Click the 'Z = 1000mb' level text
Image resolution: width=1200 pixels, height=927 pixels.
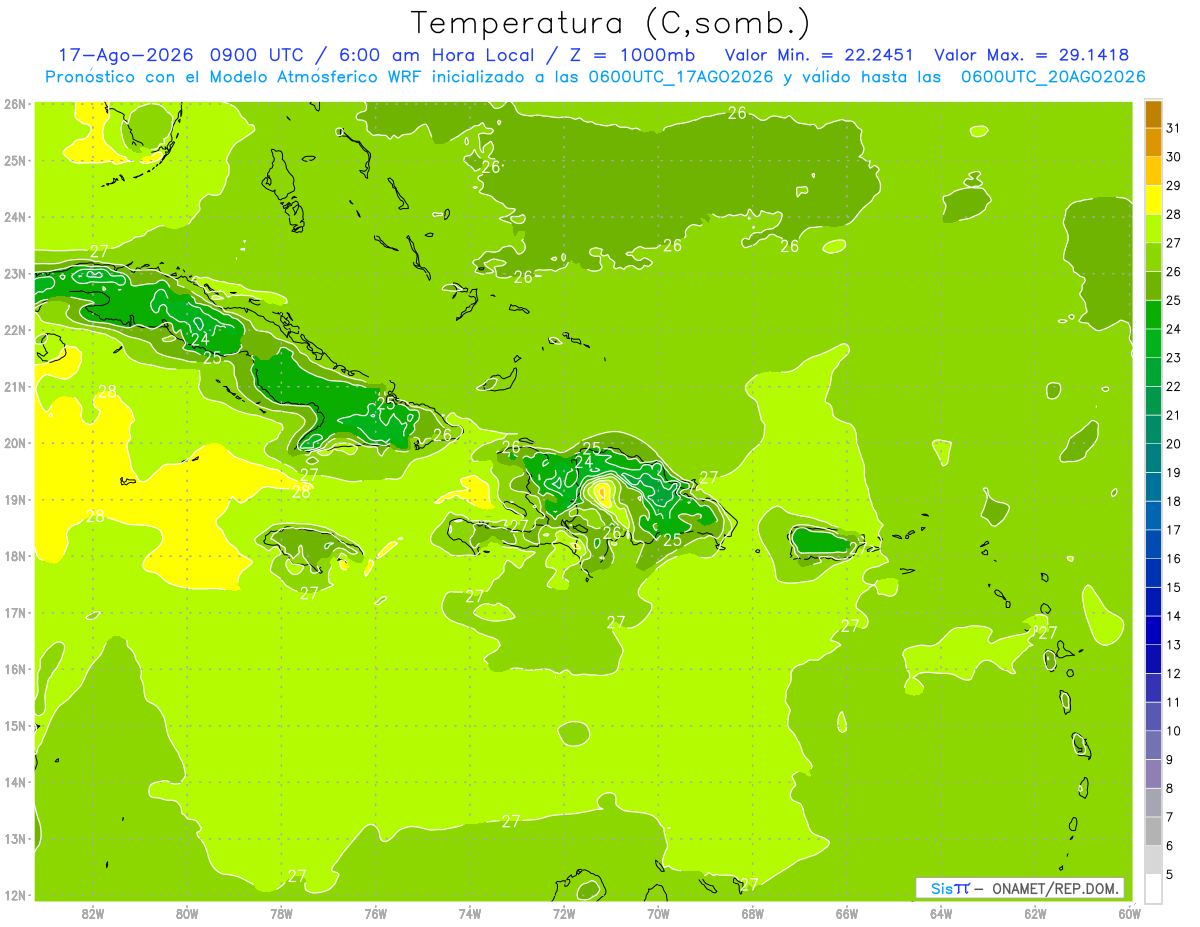point(632,55)
